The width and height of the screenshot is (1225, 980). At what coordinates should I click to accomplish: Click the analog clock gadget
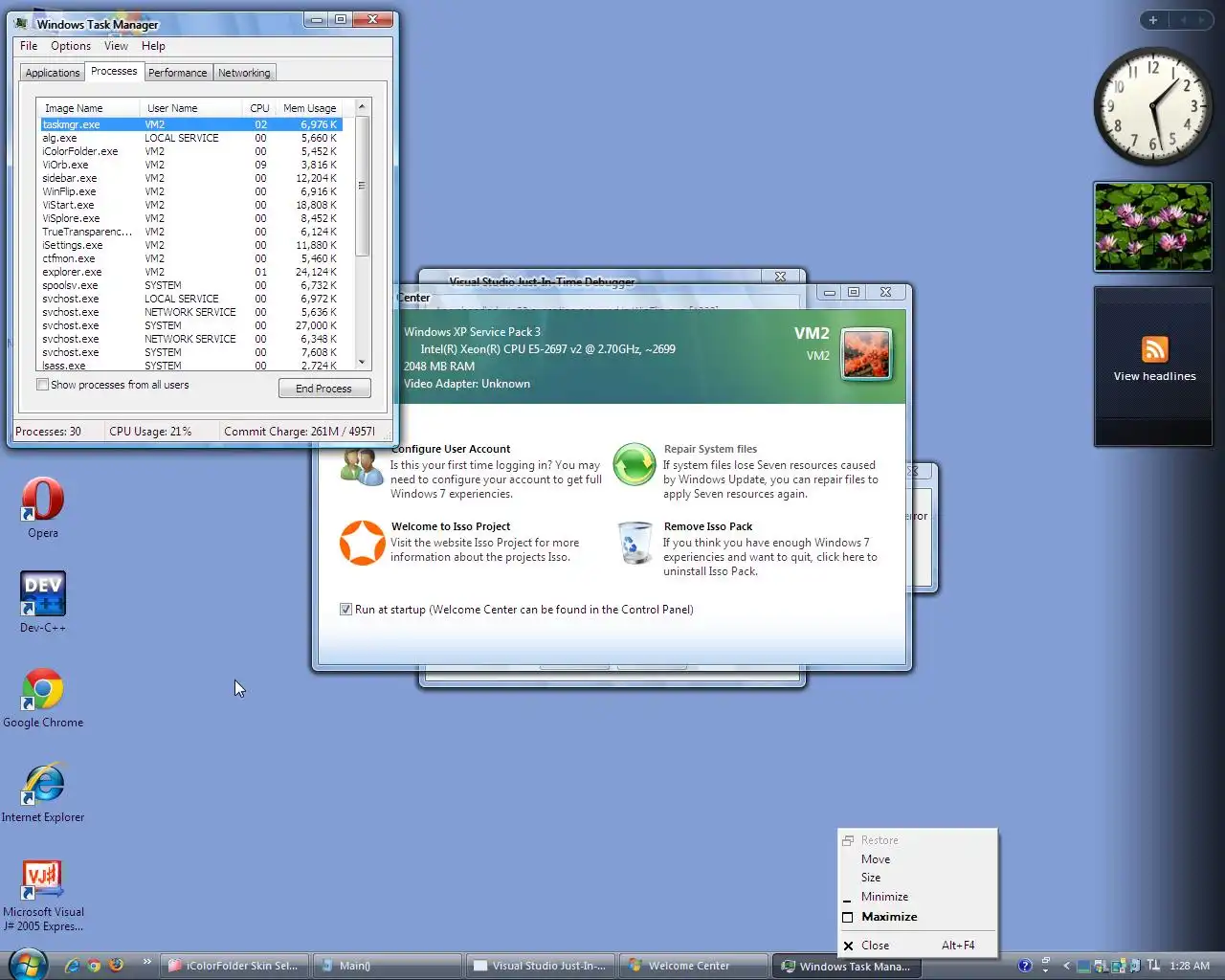tap(1153, 106)
